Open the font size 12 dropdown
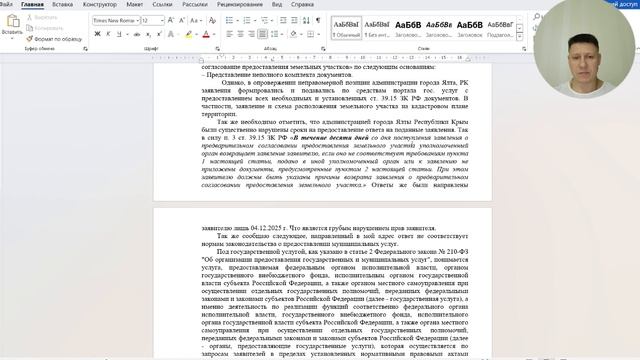 [x=162, y=20]
